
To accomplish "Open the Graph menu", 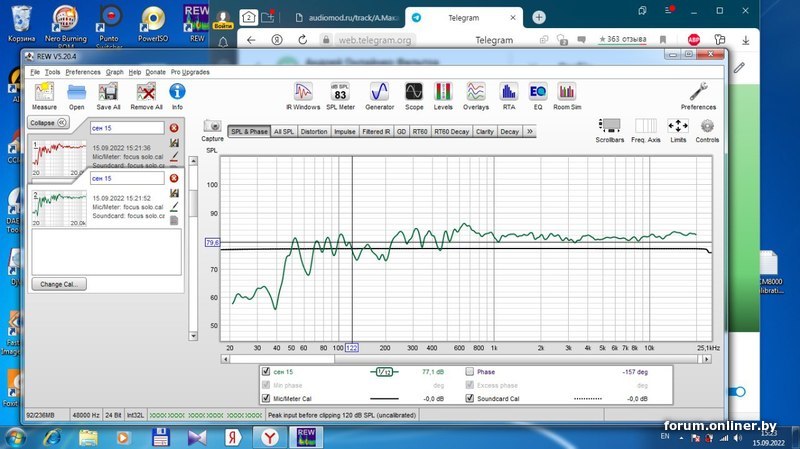I will point(114,72).
